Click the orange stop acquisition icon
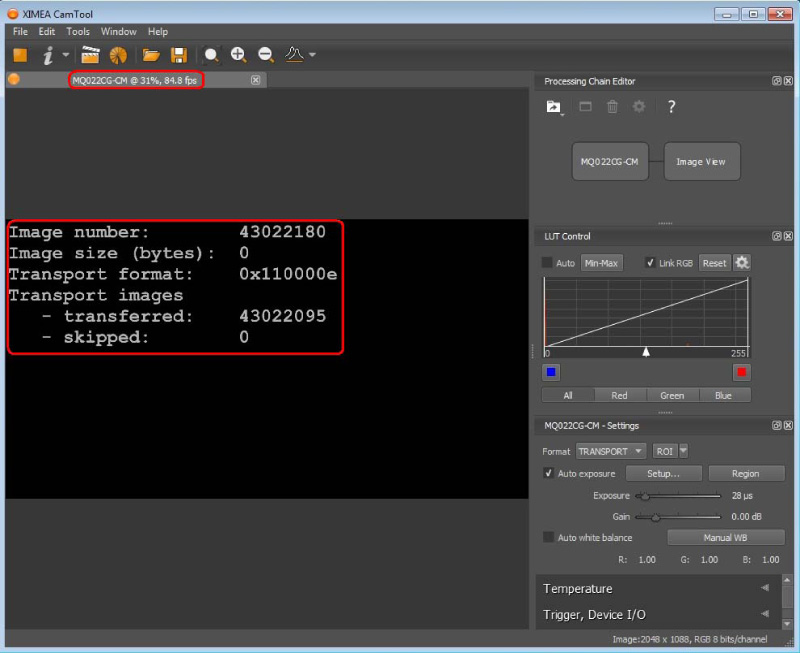Image resolution: width=800 pixels, height=653 pixels. (20, 55)
